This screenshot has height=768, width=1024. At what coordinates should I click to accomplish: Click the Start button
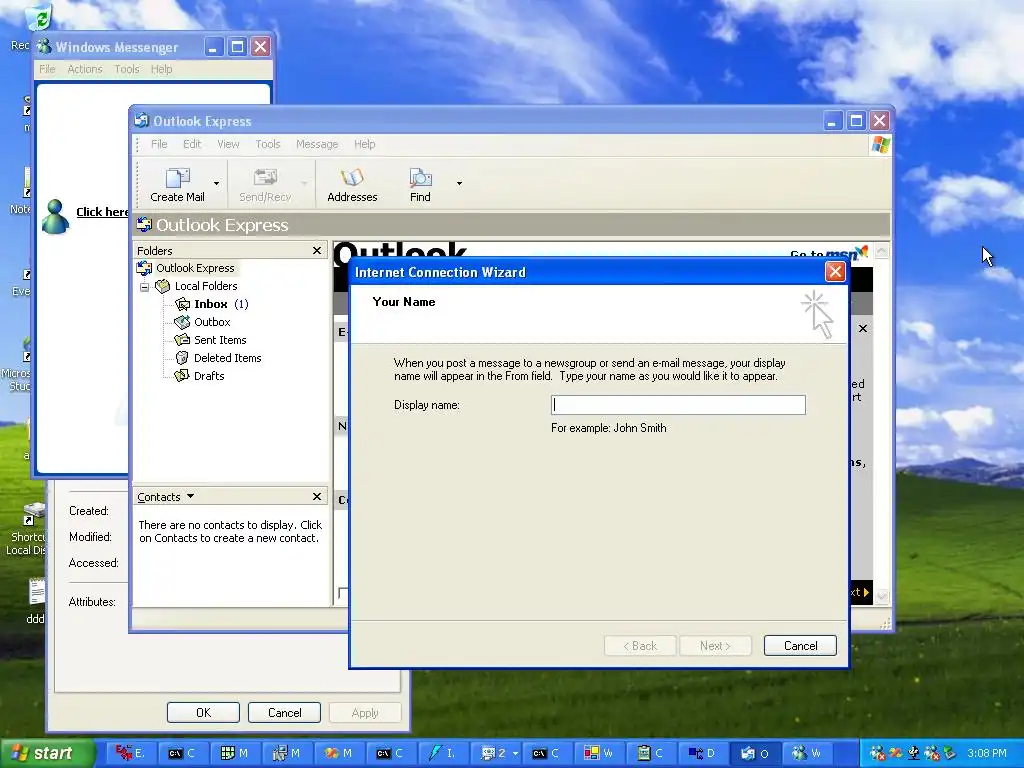(x=46, y=753)
